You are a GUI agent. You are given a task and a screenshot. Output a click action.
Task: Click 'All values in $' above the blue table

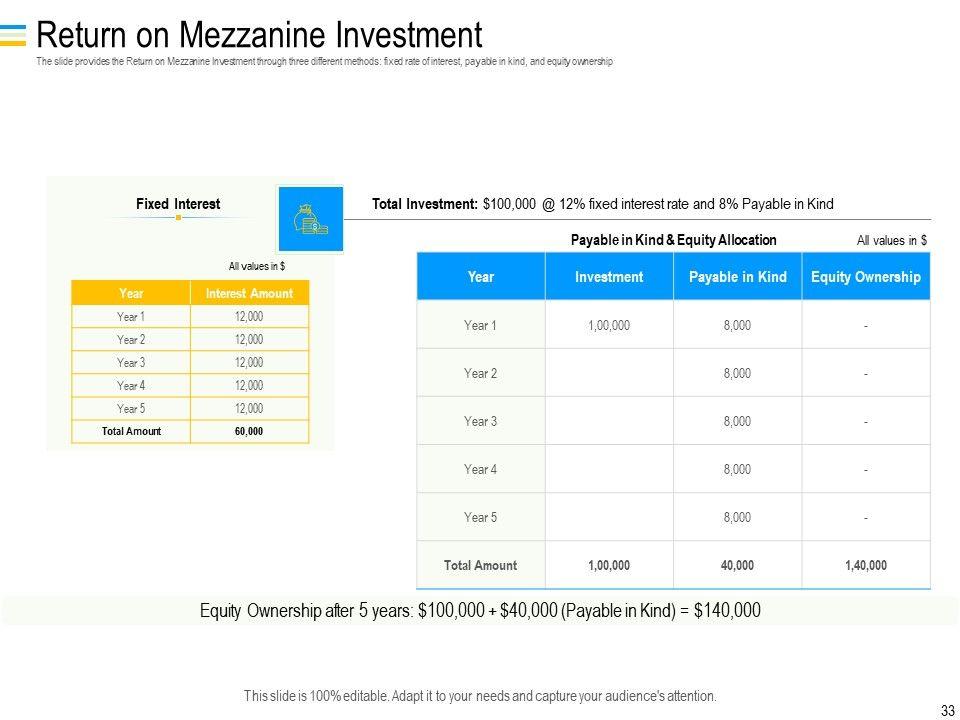[892, 241]
